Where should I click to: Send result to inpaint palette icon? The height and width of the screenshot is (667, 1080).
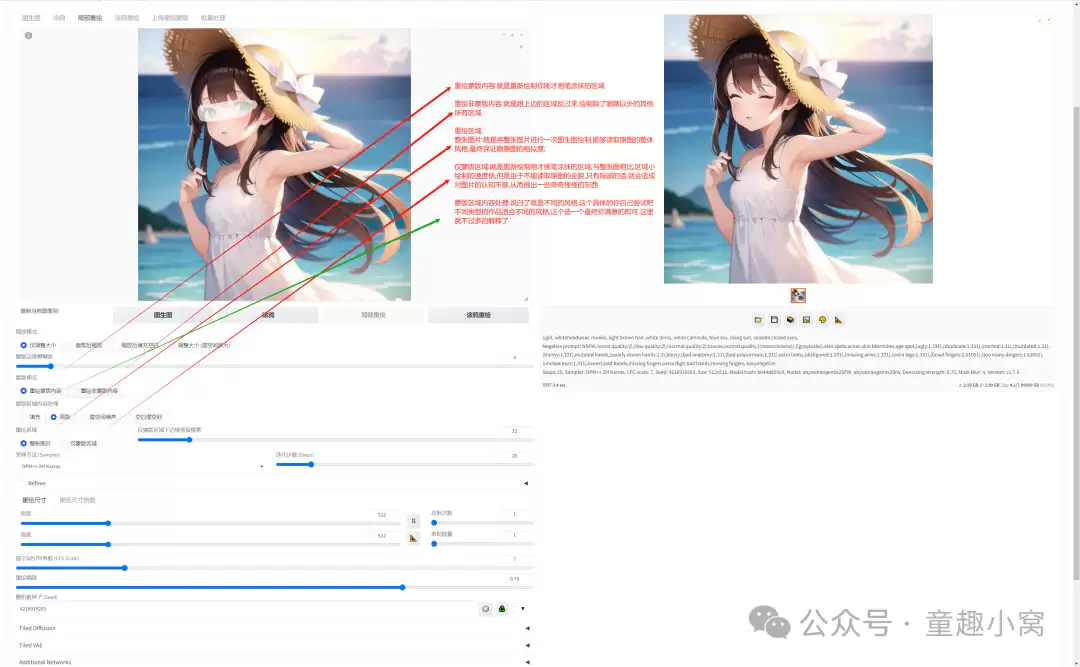coord(822,320)
